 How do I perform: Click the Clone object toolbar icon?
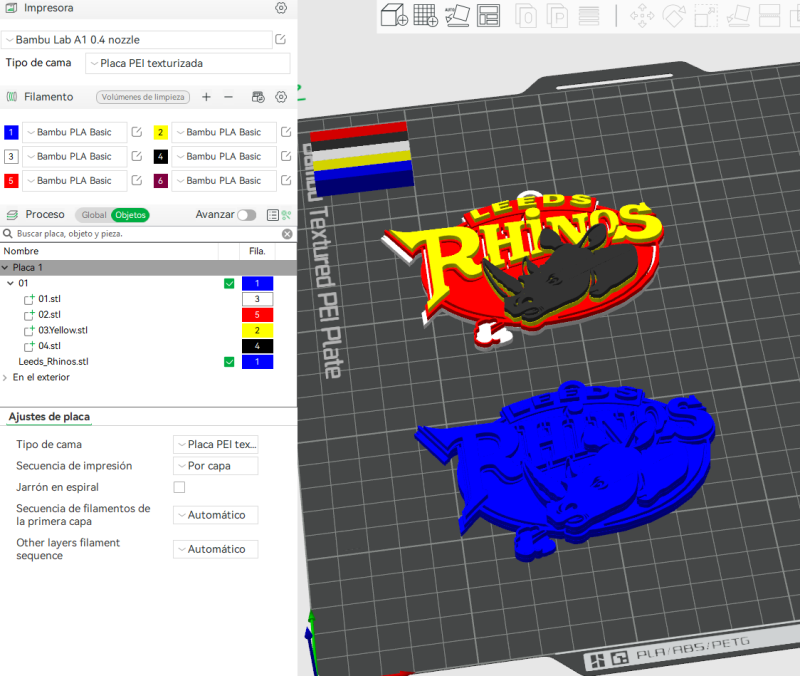(x=526, y=16)
